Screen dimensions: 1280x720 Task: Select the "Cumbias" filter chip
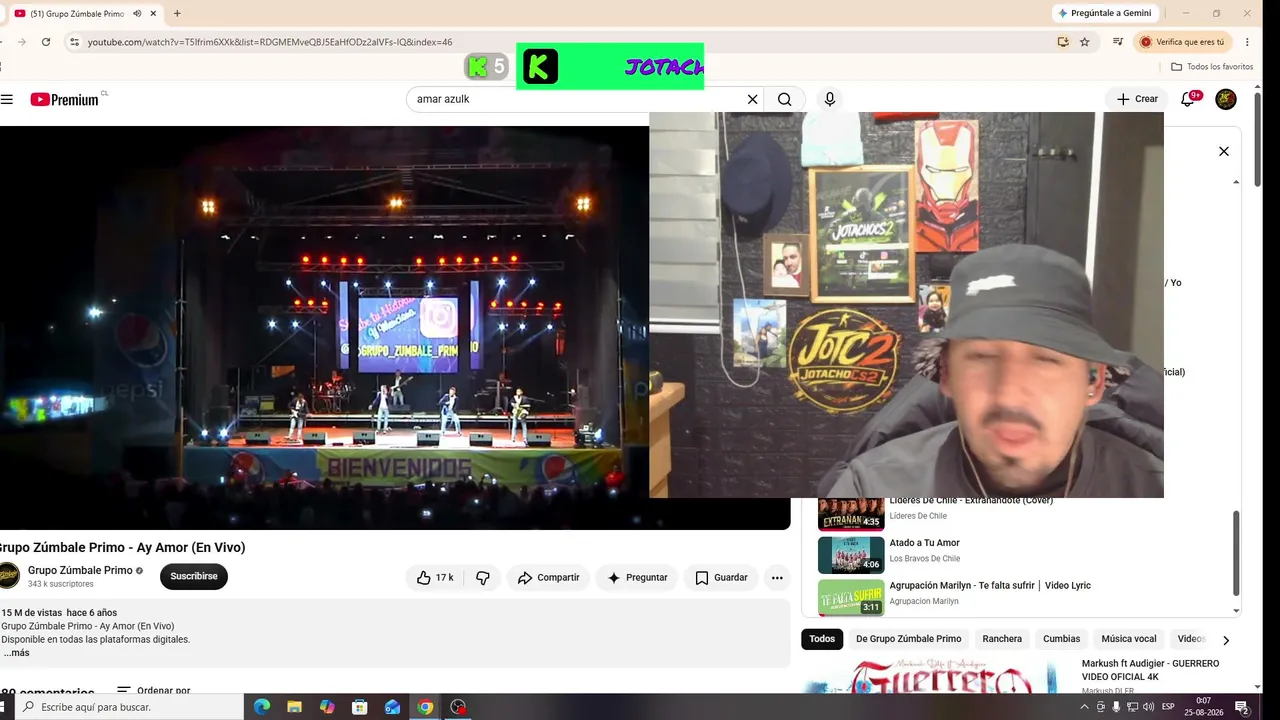click(x=1061, y=639)
